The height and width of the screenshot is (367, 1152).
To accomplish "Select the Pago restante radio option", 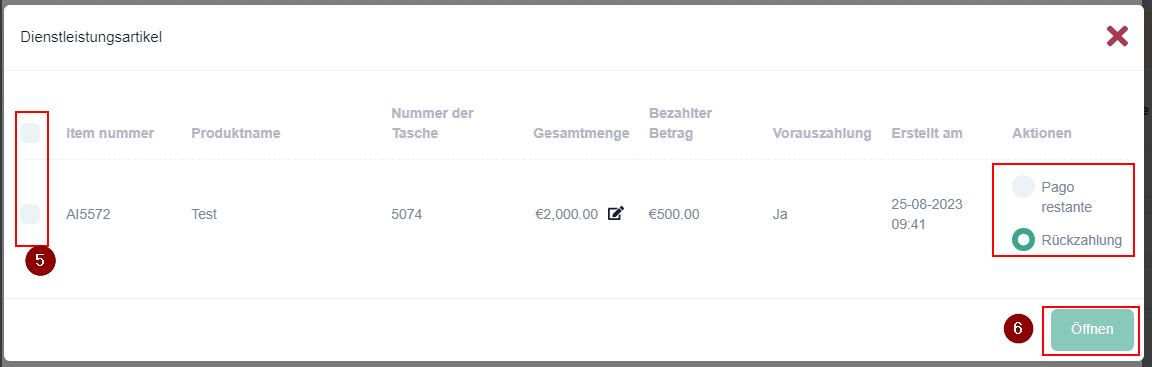I will click(x=1023, y=187).
